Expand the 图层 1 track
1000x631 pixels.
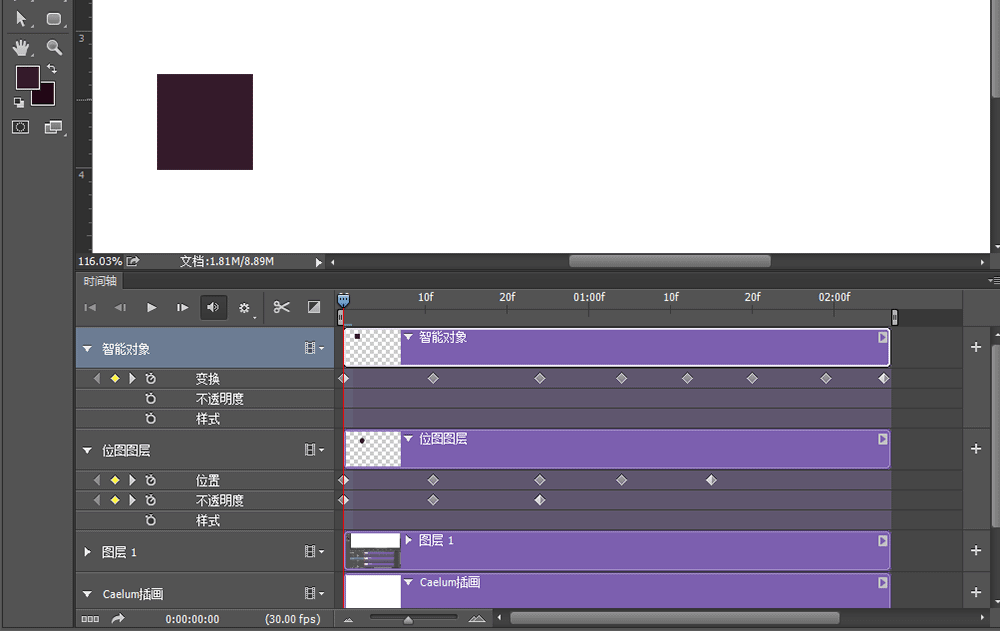tap(87, 551)
